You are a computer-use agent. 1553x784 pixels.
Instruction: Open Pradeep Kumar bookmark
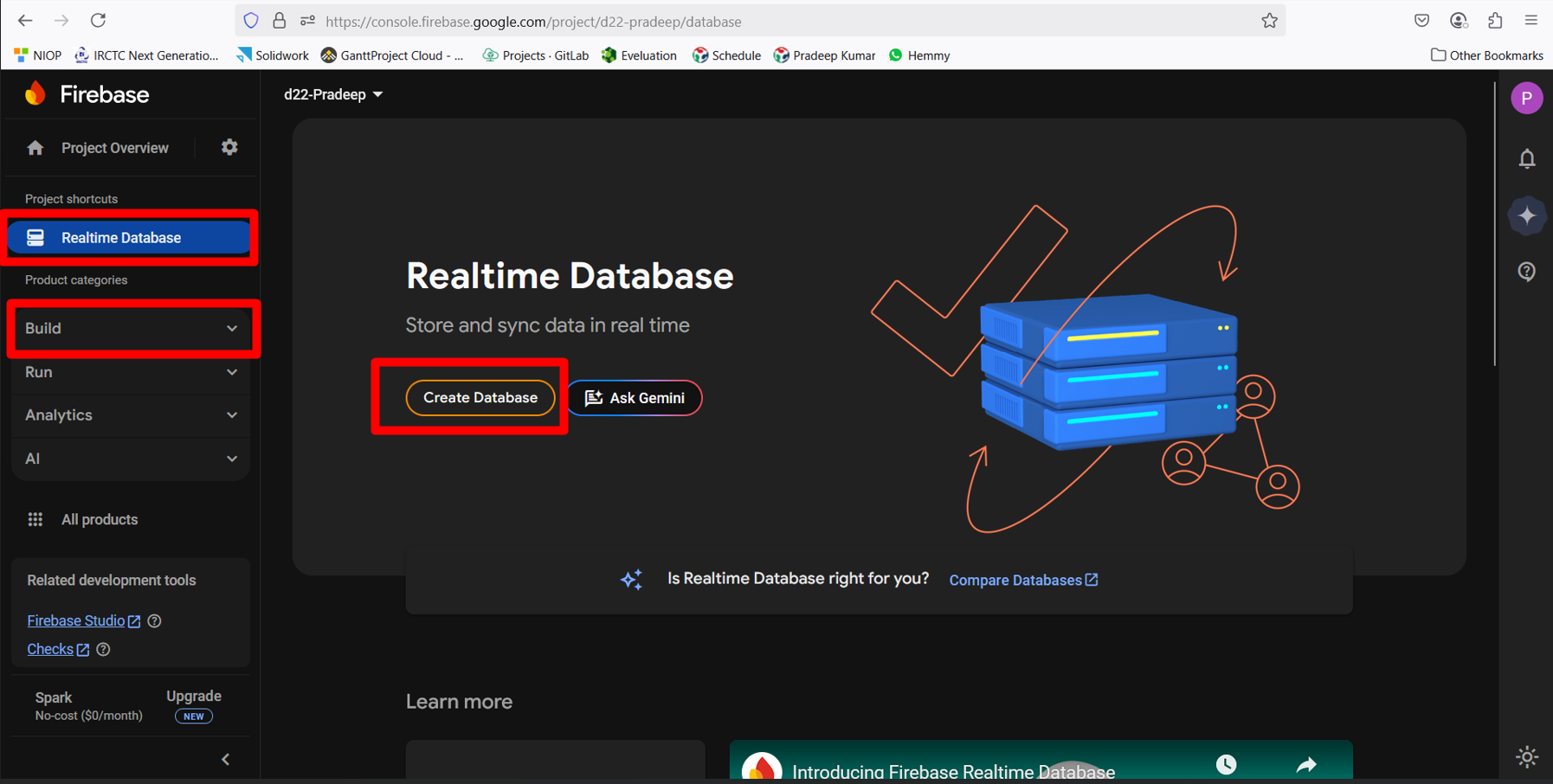[x=824, y=55]
